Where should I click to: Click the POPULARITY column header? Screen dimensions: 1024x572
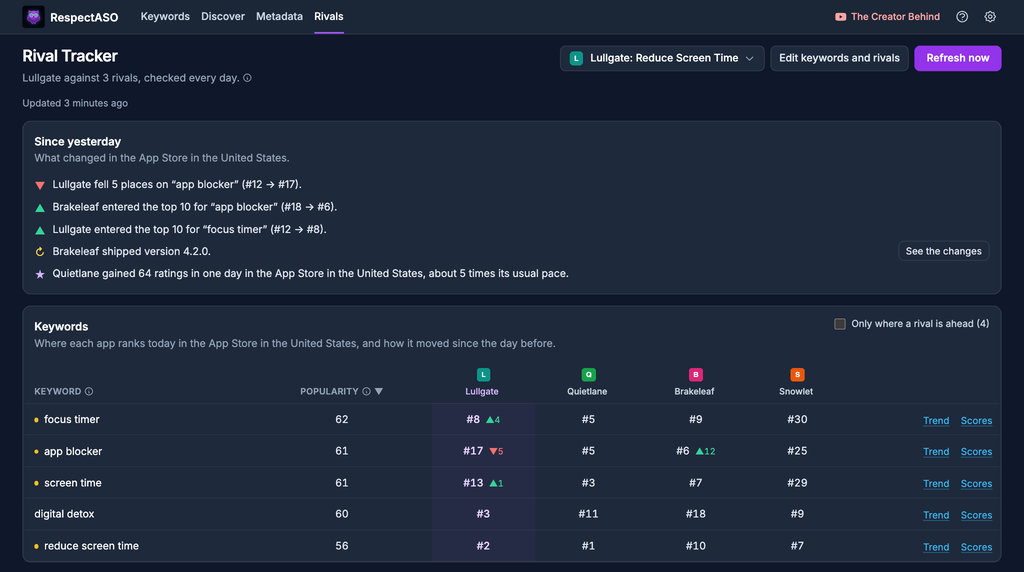tap(329, 391)
